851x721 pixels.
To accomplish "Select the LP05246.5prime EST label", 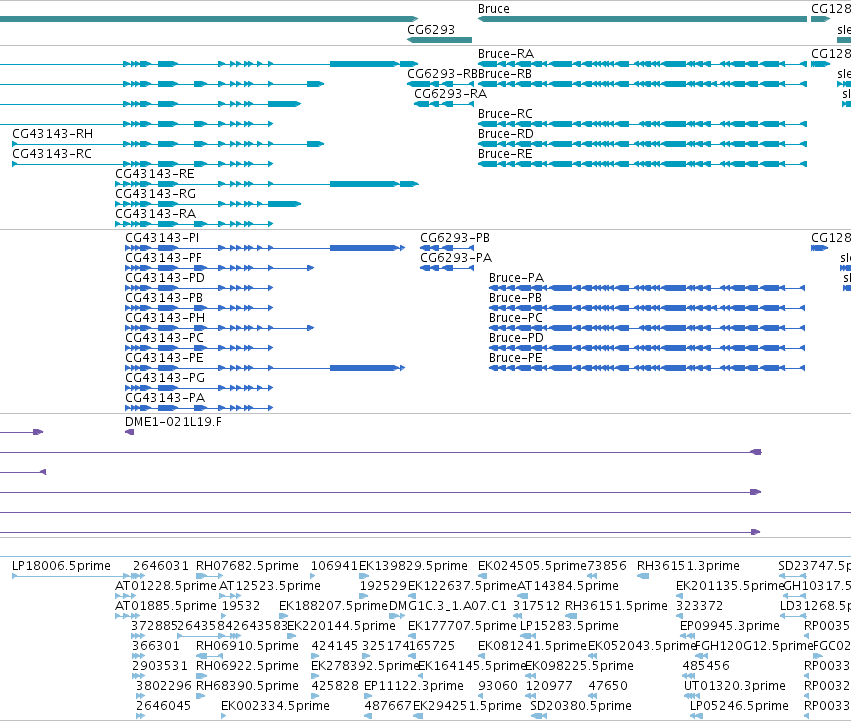I will point(739,706).
